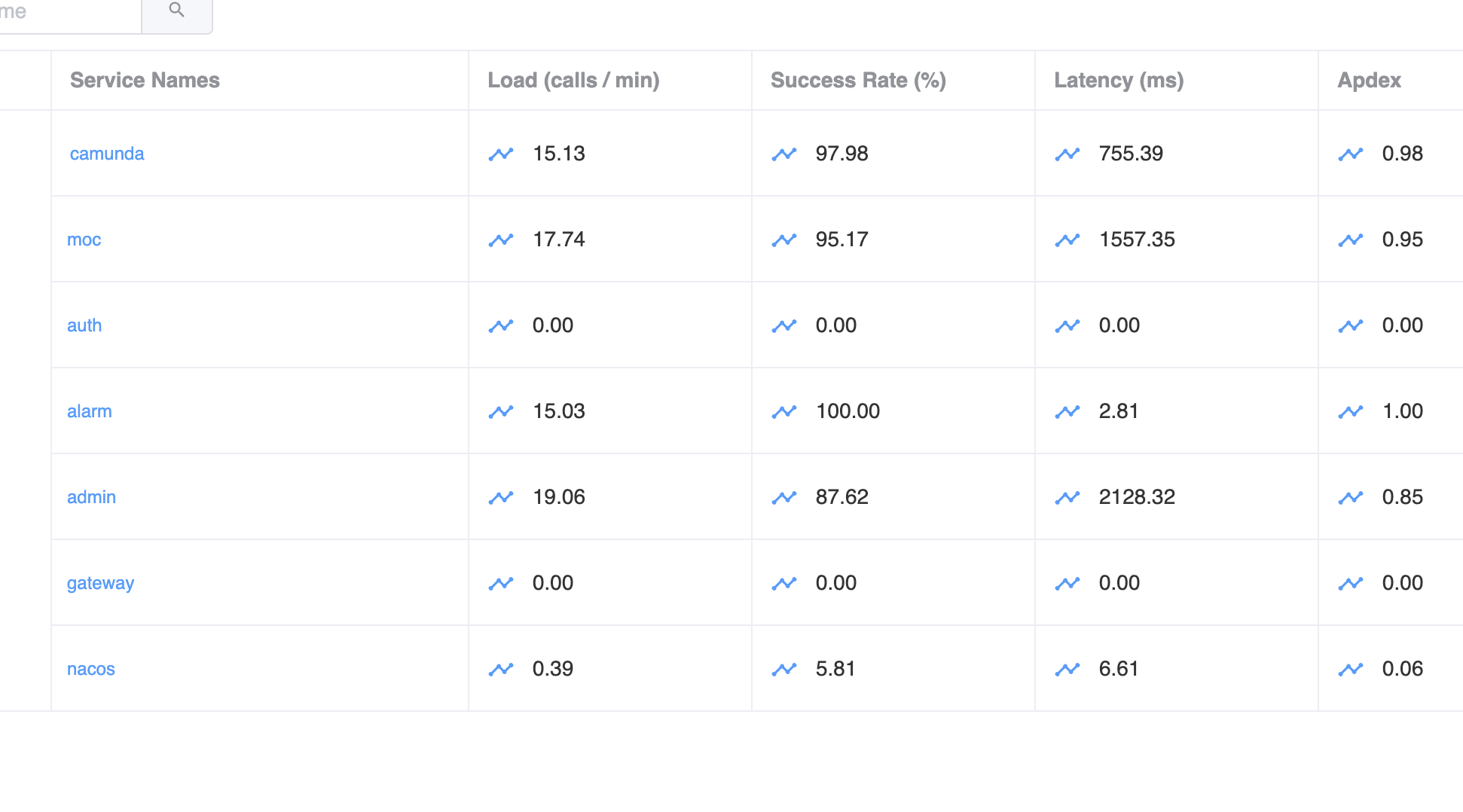Open camunda load trend chart icon

pos(501,154)
